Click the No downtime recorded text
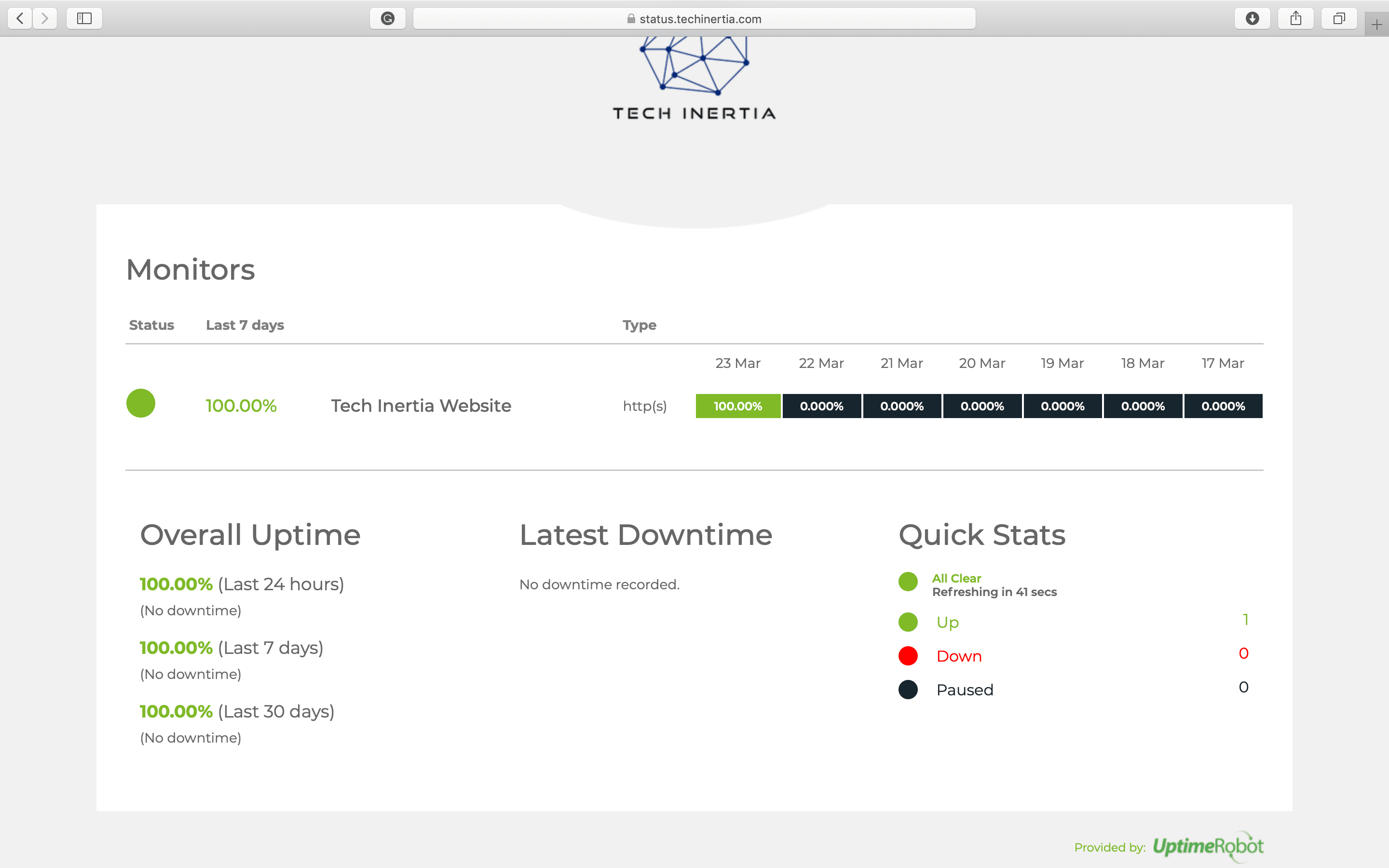1389x868 pixels. click(x=599, y=584)
